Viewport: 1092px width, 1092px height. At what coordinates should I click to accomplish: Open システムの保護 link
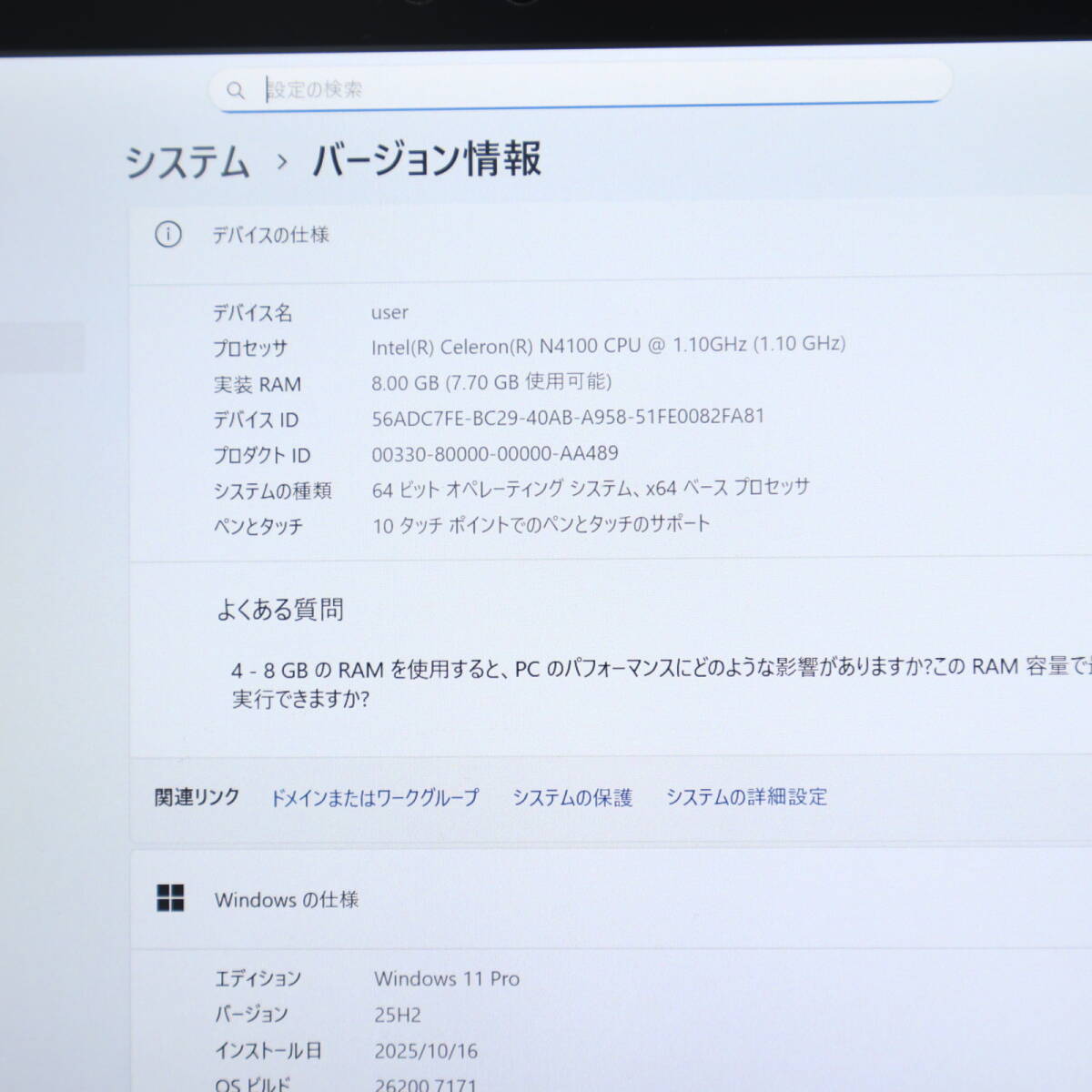[572, 798]
